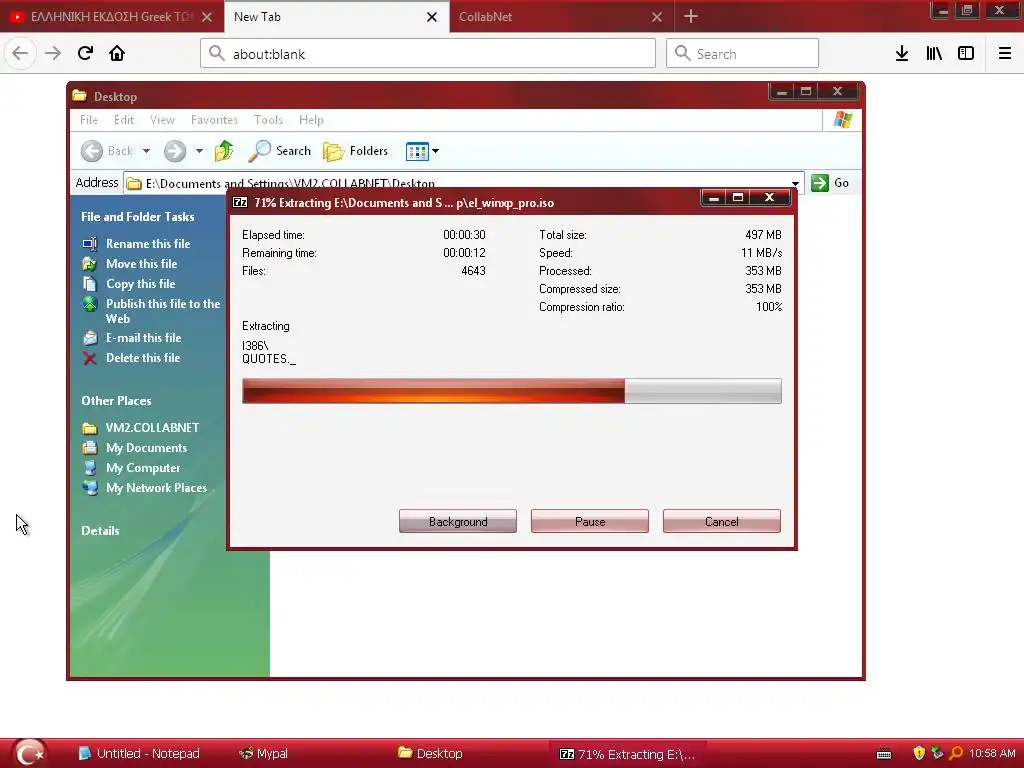Screen dimensions: 1024x768
Task: Click the extraction progress bar
Action: coord(512,391)
